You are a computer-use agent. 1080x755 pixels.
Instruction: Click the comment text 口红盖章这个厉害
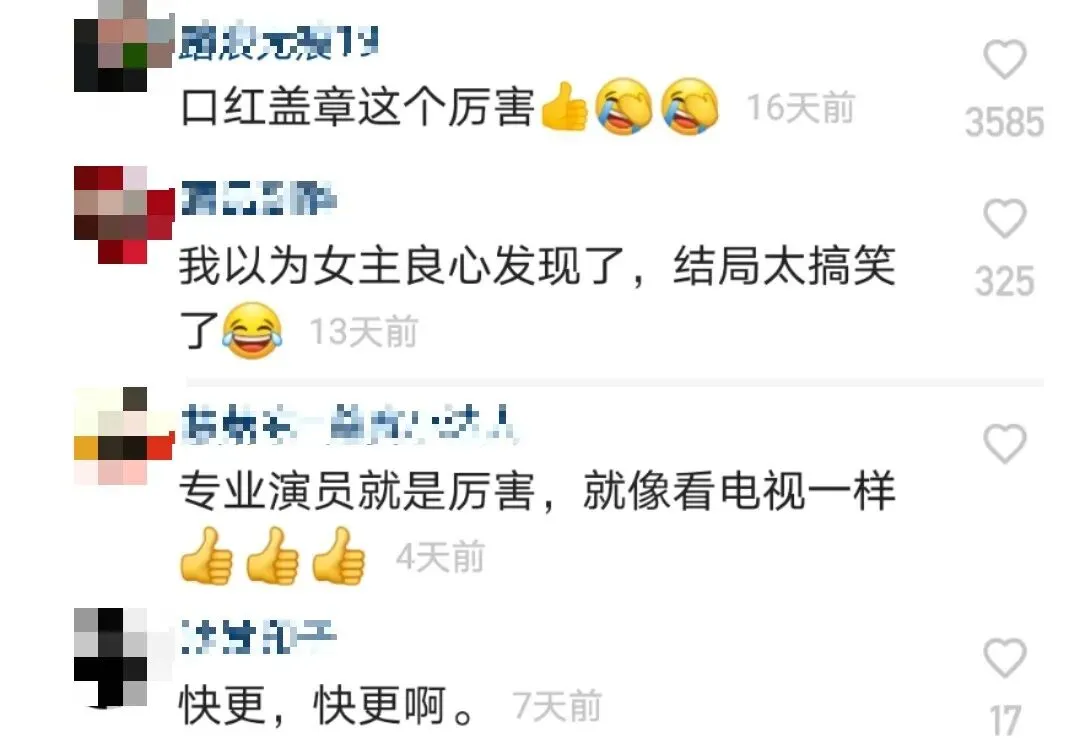357,108
